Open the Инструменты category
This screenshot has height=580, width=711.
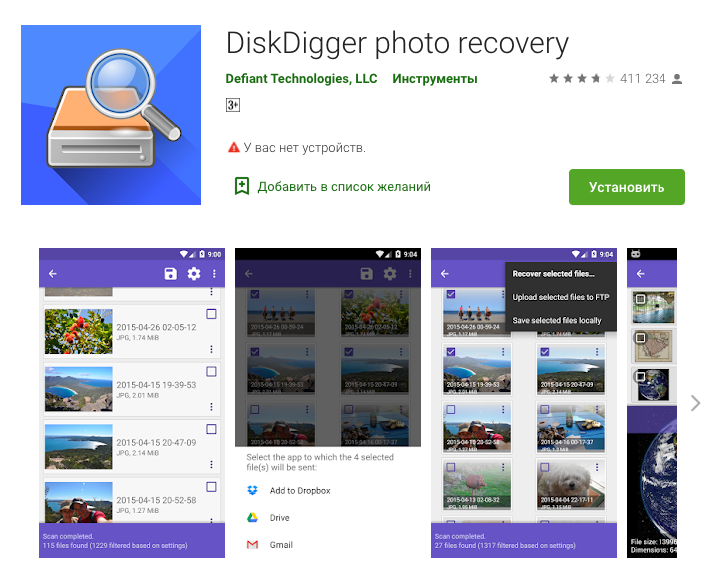434,78
